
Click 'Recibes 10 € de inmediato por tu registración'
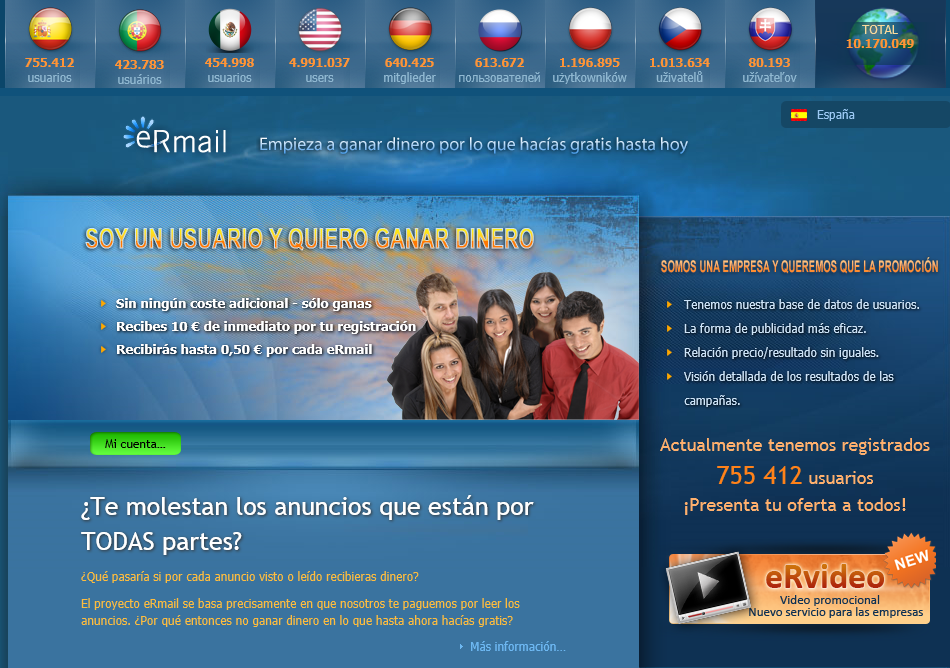tap(266, 326)
